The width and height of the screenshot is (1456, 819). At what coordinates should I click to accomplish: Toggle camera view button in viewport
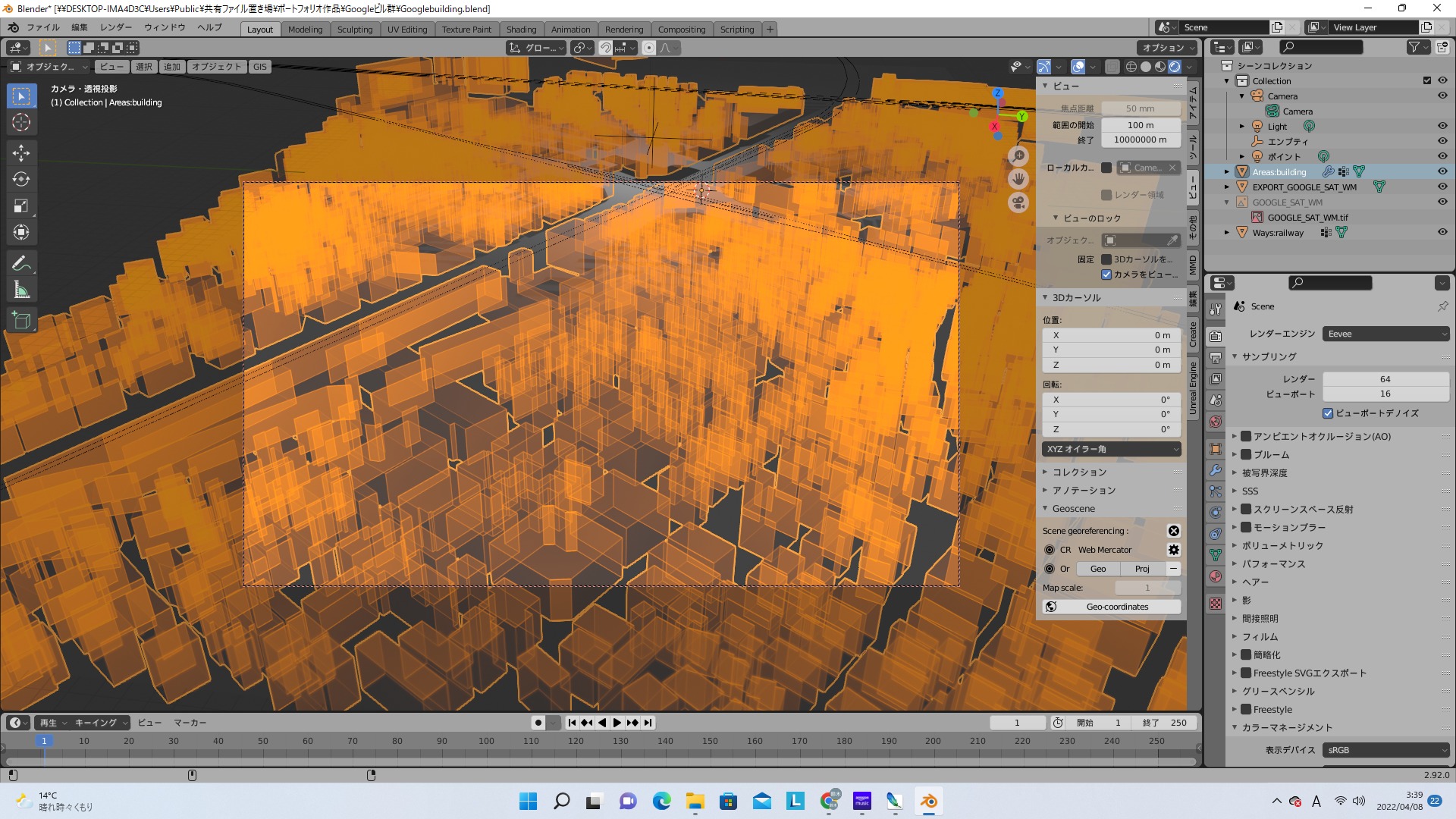pos(1018,203)
